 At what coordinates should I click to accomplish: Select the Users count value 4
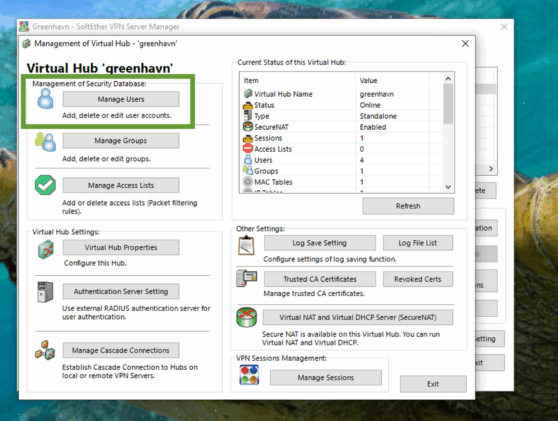tap(362, 160)
